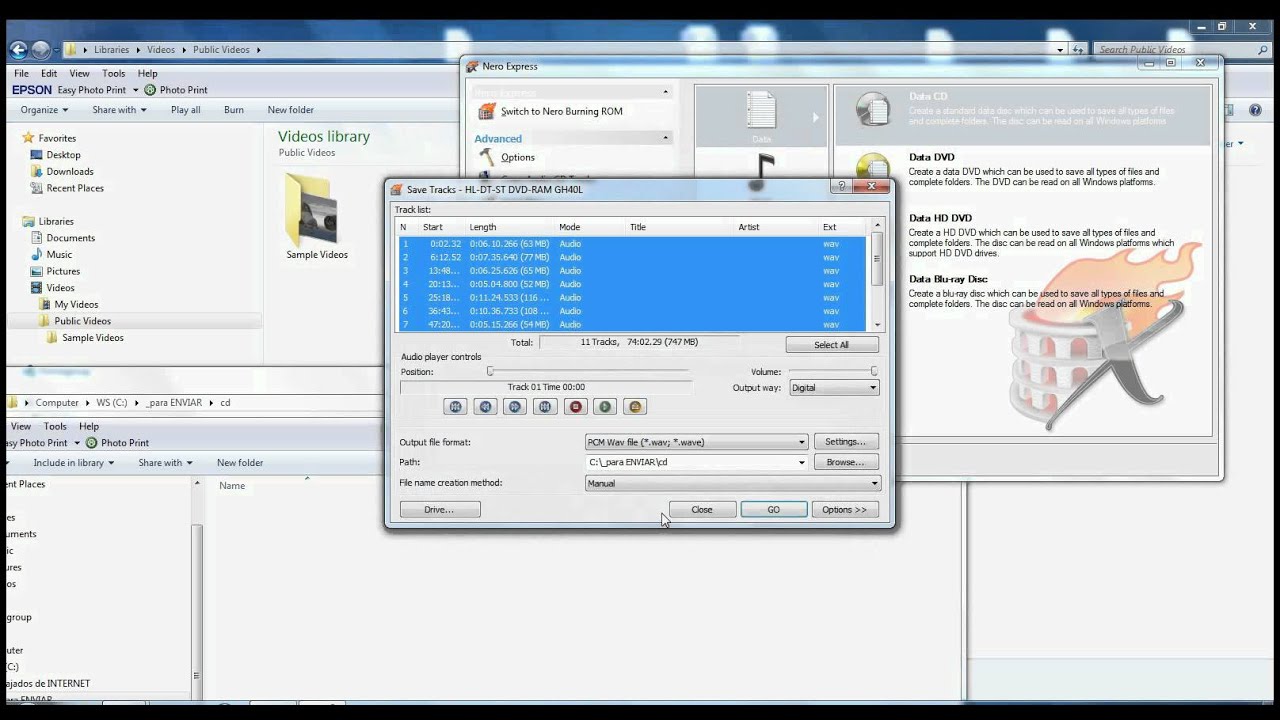This screenshot has height=720, width=1280.
Task: Click the Burn button in Explorer toolbar
Action: (234, 110)
